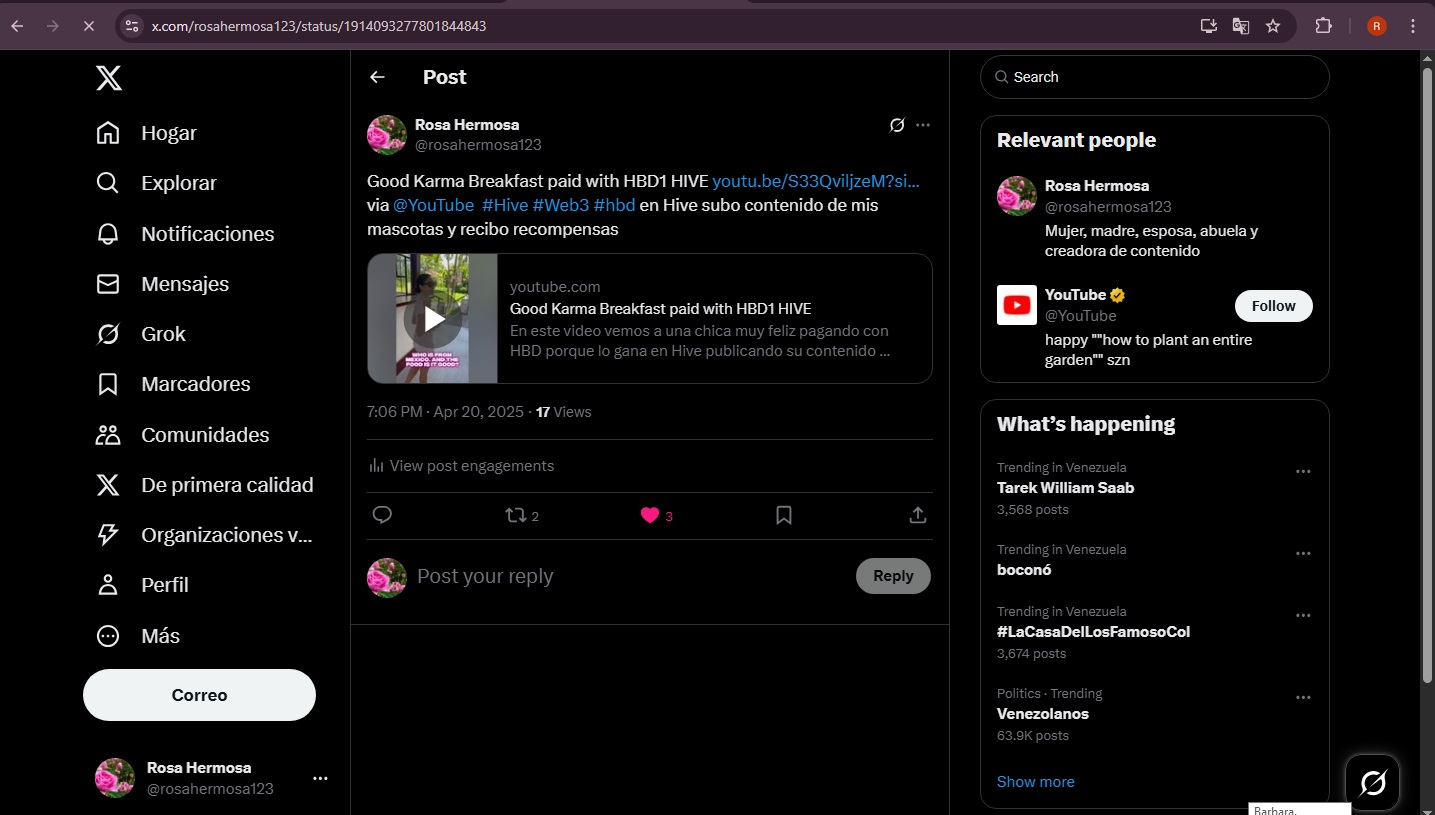The image size is (1435, 815).
Task: Open Good Karma Breakfast card title
Action: click(660, 309)
